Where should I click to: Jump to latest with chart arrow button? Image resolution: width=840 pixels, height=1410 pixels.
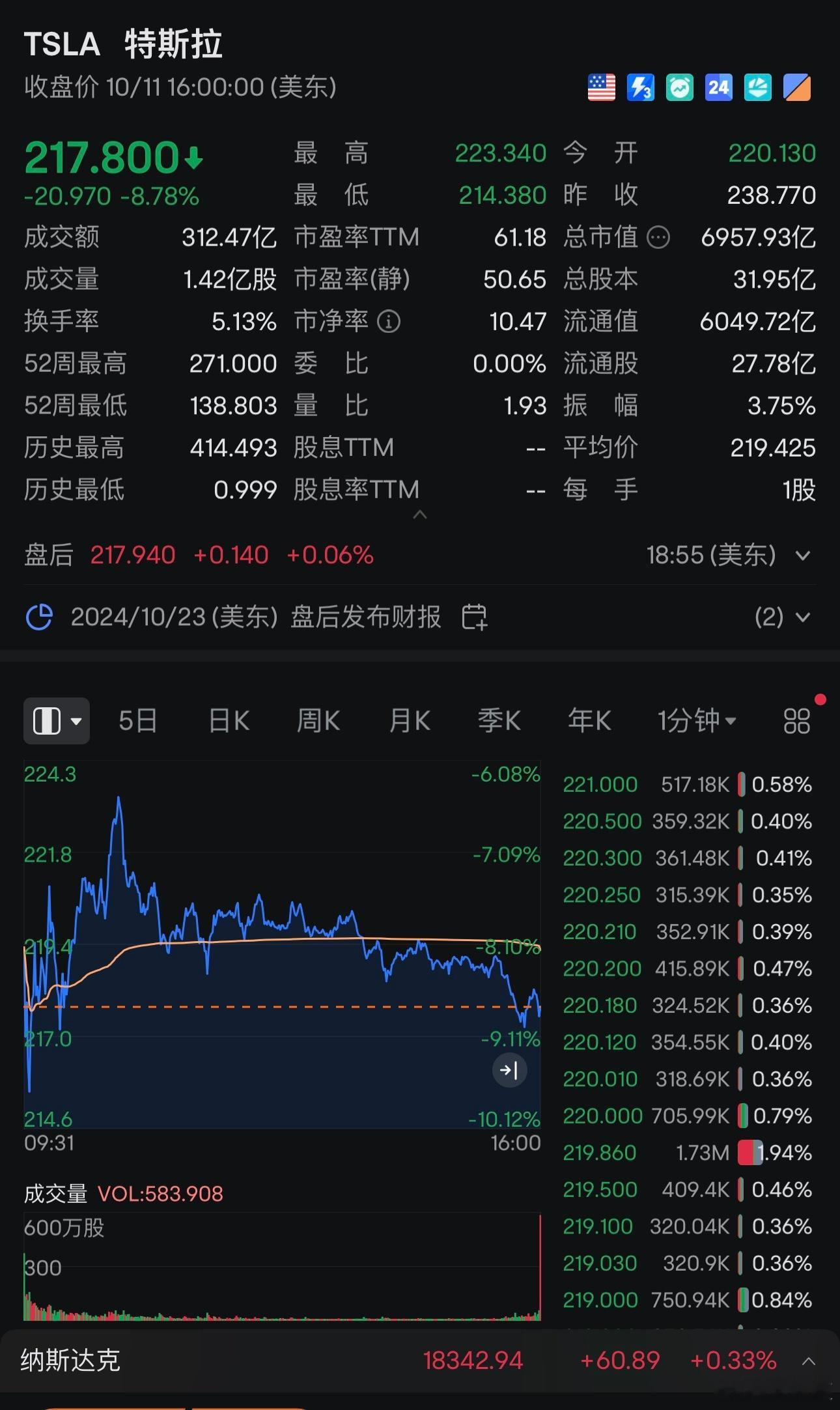coord(509,1070)
